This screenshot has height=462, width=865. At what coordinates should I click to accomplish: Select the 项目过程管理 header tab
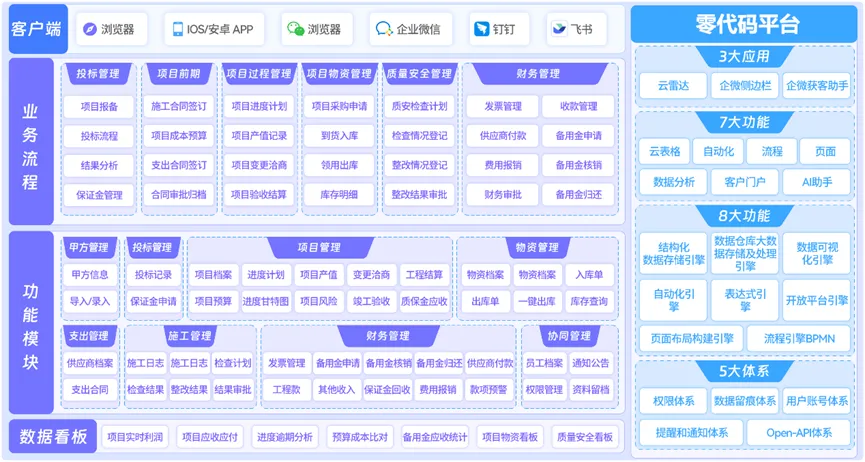(259, 74)
